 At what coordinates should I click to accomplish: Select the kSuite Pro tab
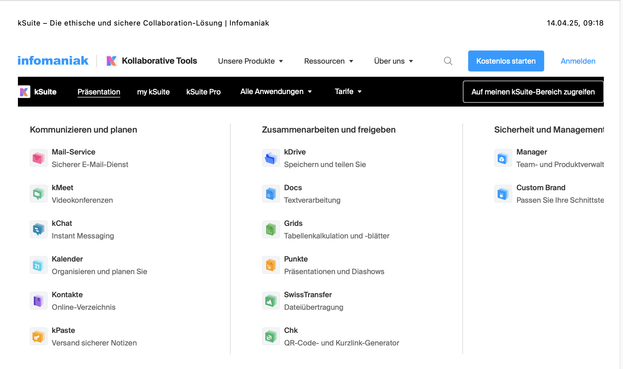click(203, 92)
